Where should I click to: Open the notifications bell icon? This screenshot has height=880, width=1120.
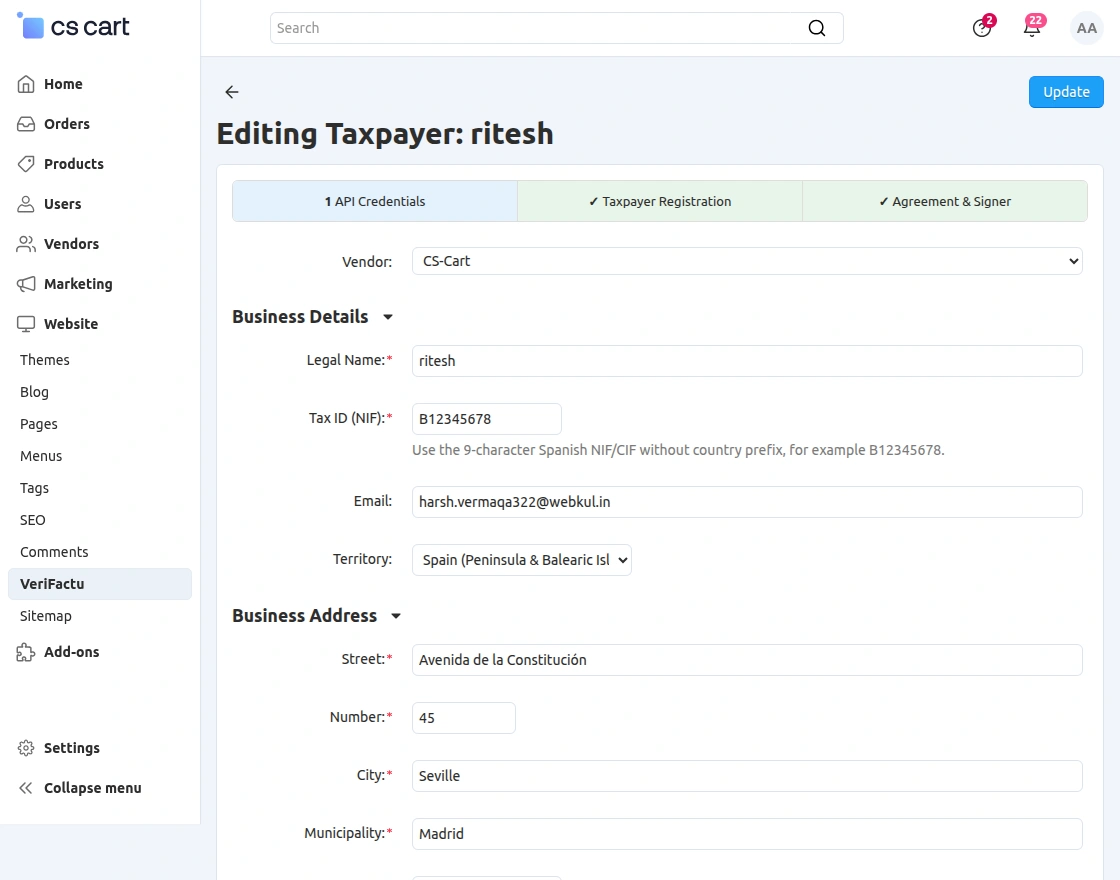[x=1032, y=28]
